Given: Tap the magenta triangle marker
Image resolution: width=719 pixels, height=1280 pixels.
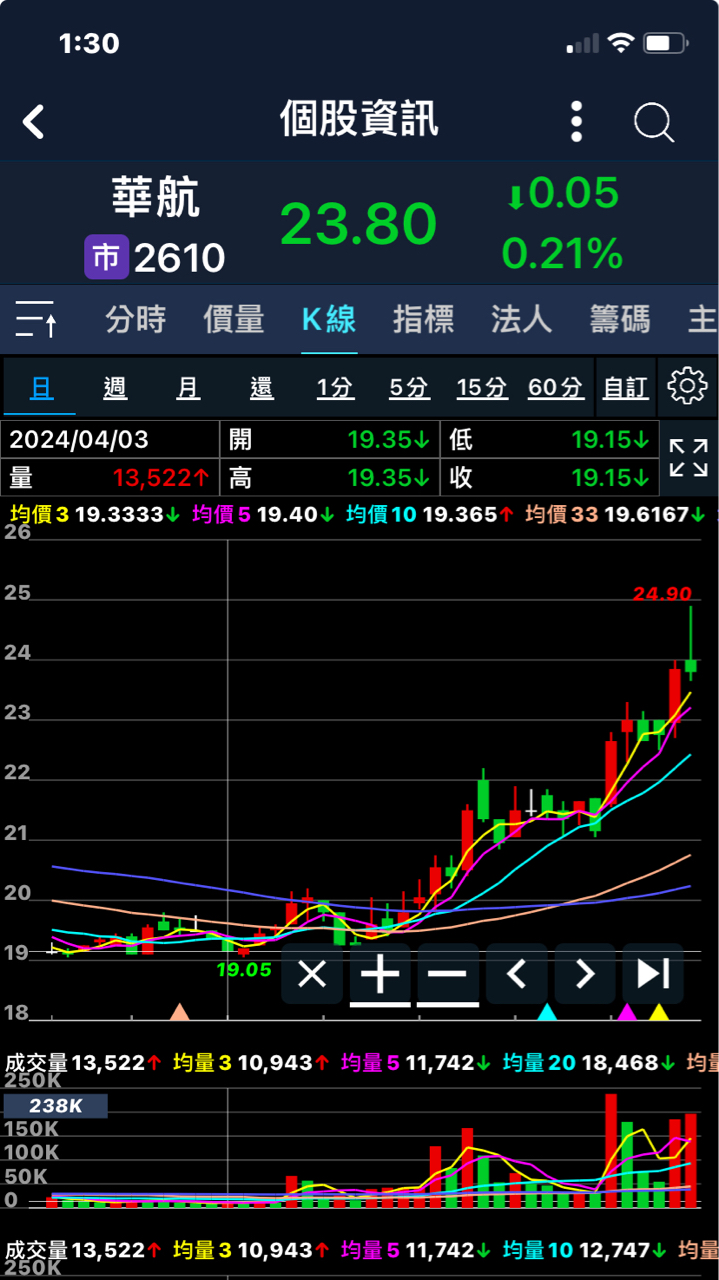Looking at the screenshot, I should click(x=627, y=1012).
